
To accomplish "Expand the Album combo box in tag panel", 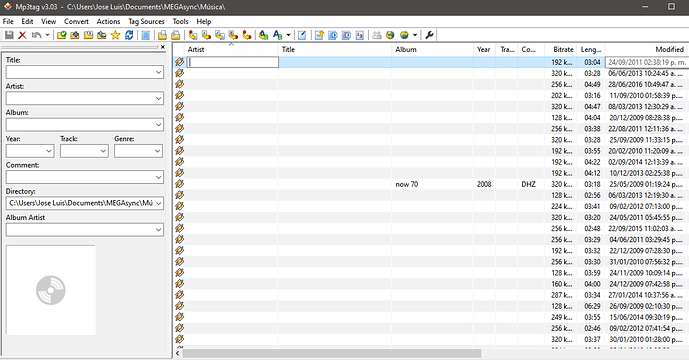I will 159,125.
